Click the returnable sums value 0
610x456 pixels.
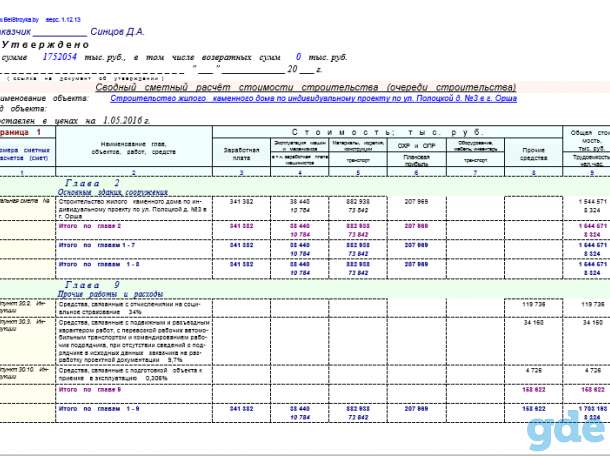298,57
